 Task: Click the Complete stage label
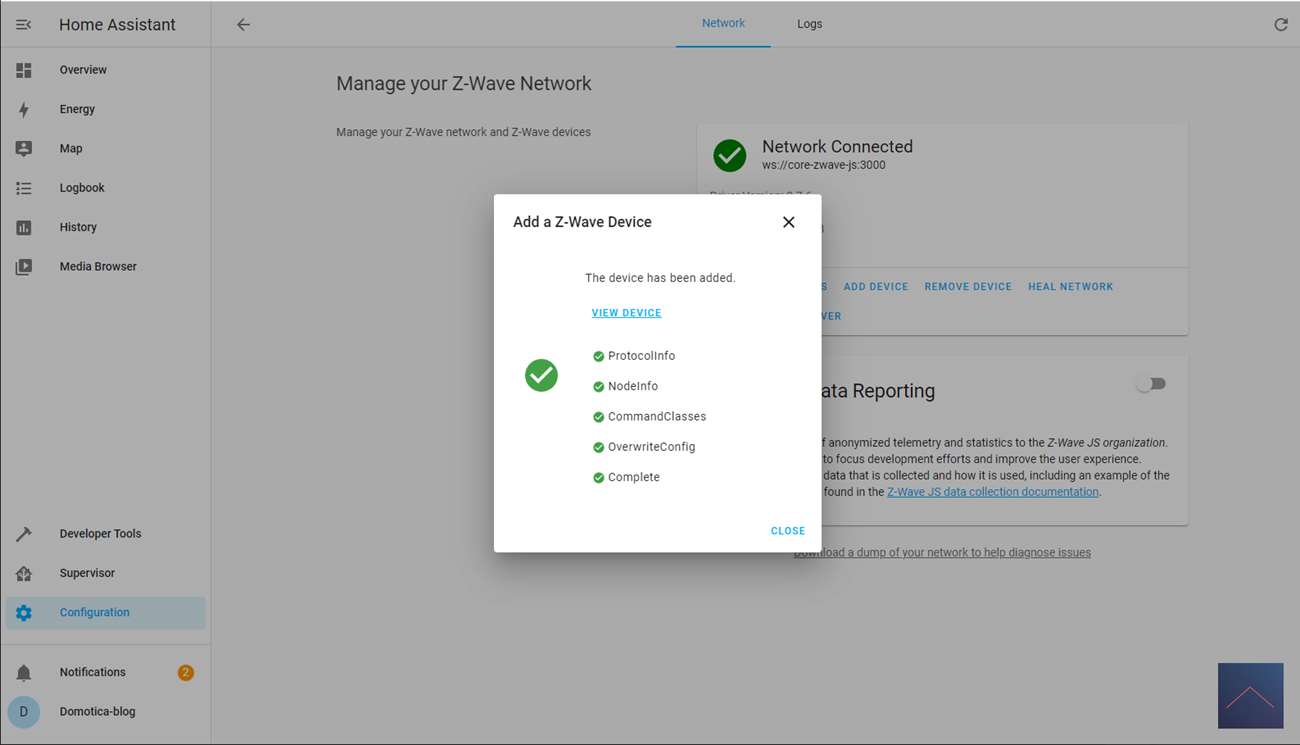634,478
